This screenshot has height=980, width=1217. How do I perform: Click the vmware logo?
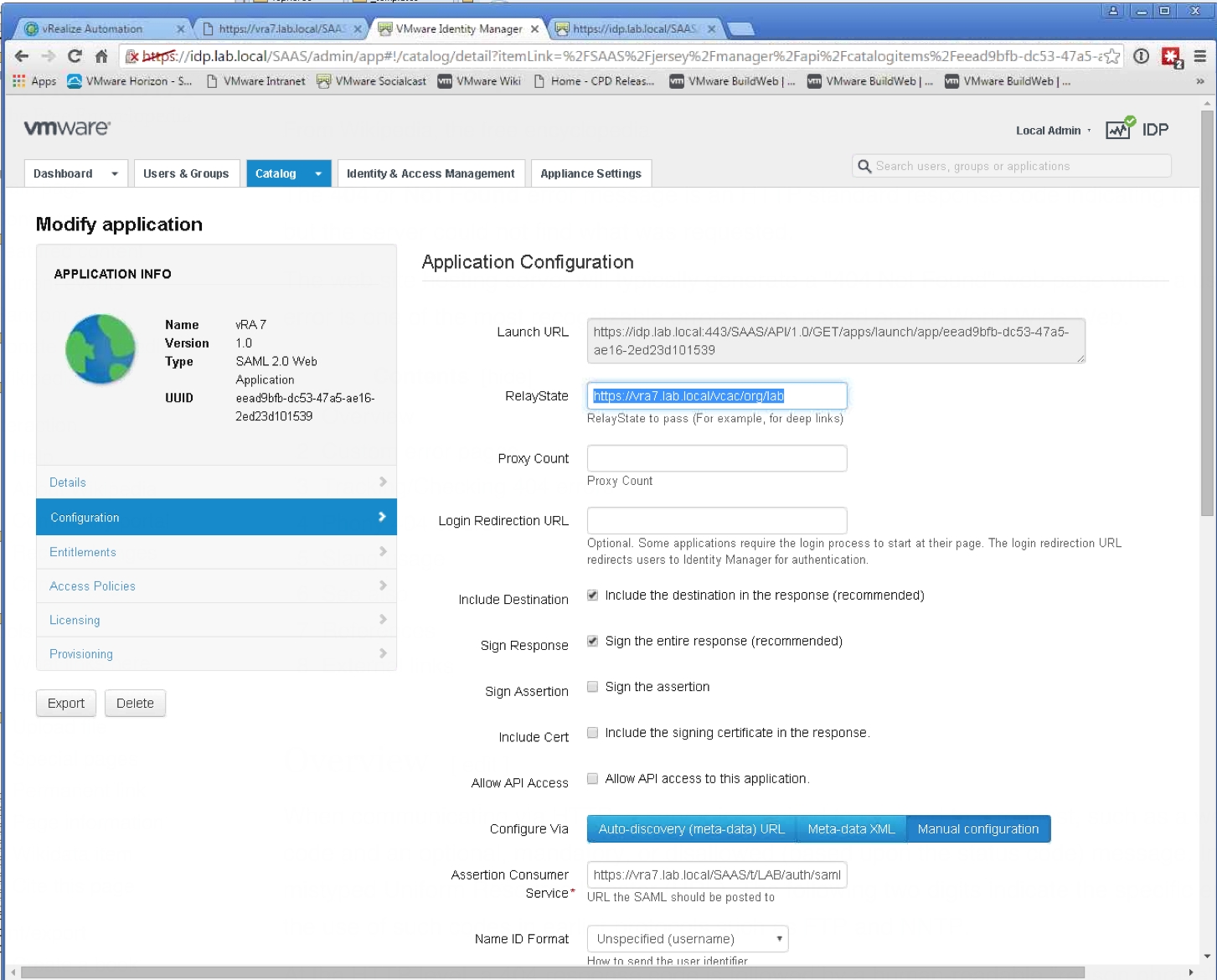[x=67, y=127]
